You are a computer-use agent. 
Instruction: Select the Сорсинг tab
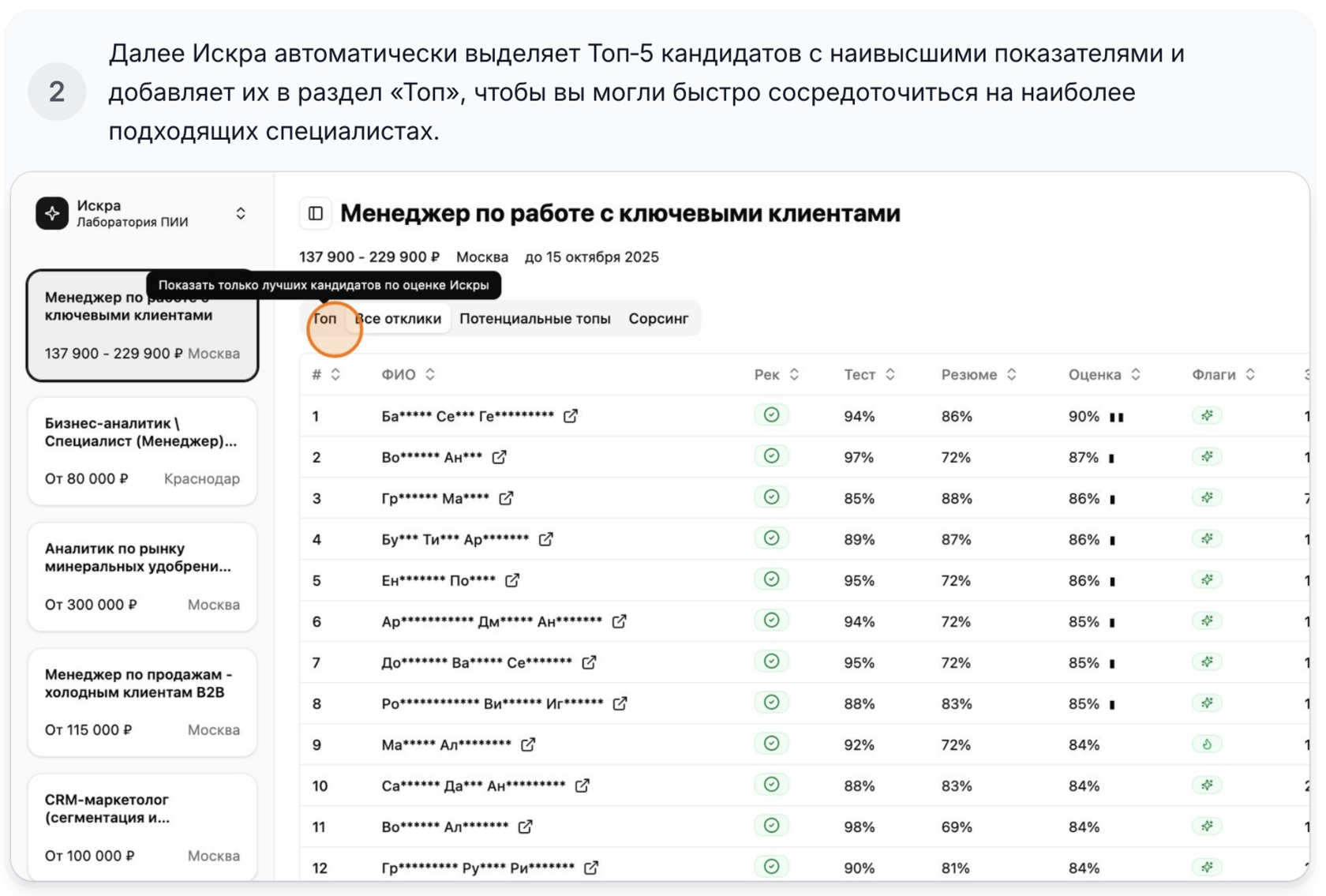click(x=658, y=319)
